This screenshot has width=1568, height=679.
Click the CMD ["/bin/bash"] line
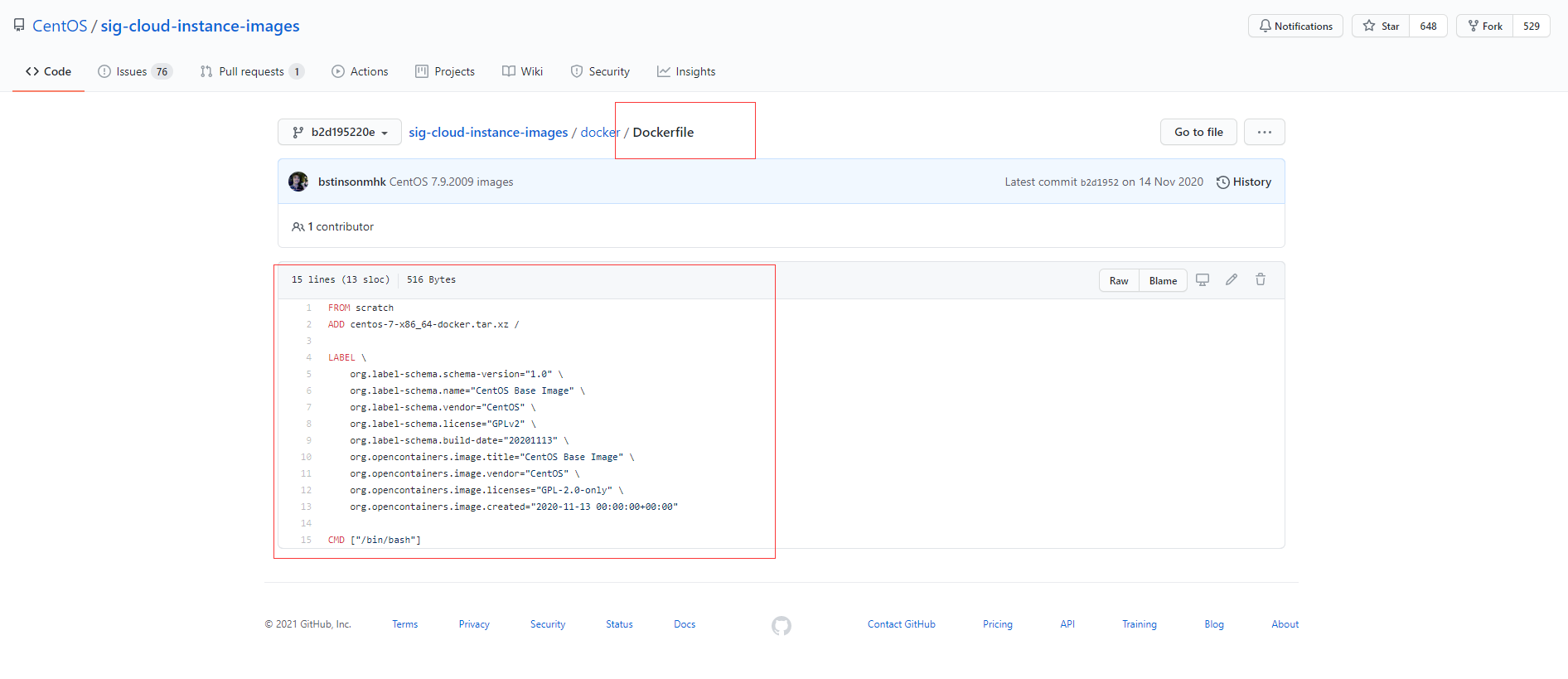375,540
